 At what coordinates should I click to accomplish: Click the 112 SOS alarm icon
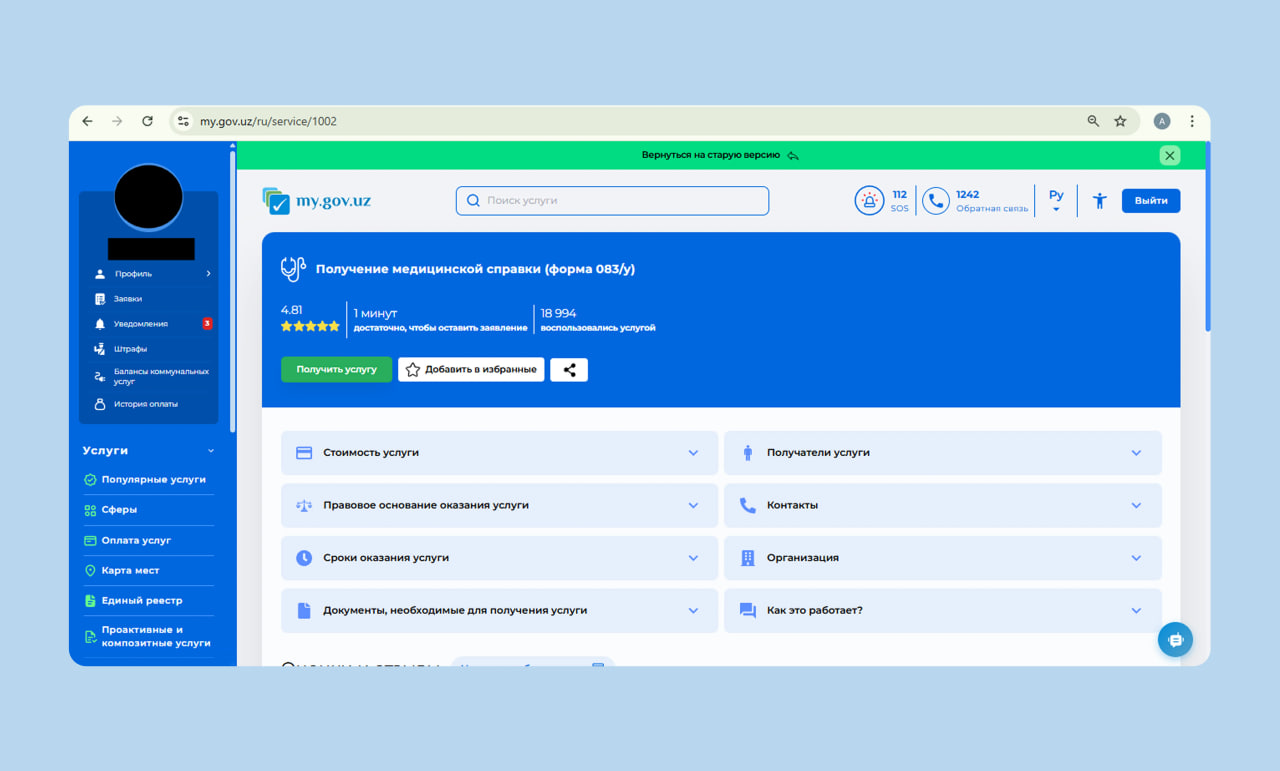[869, 201]
